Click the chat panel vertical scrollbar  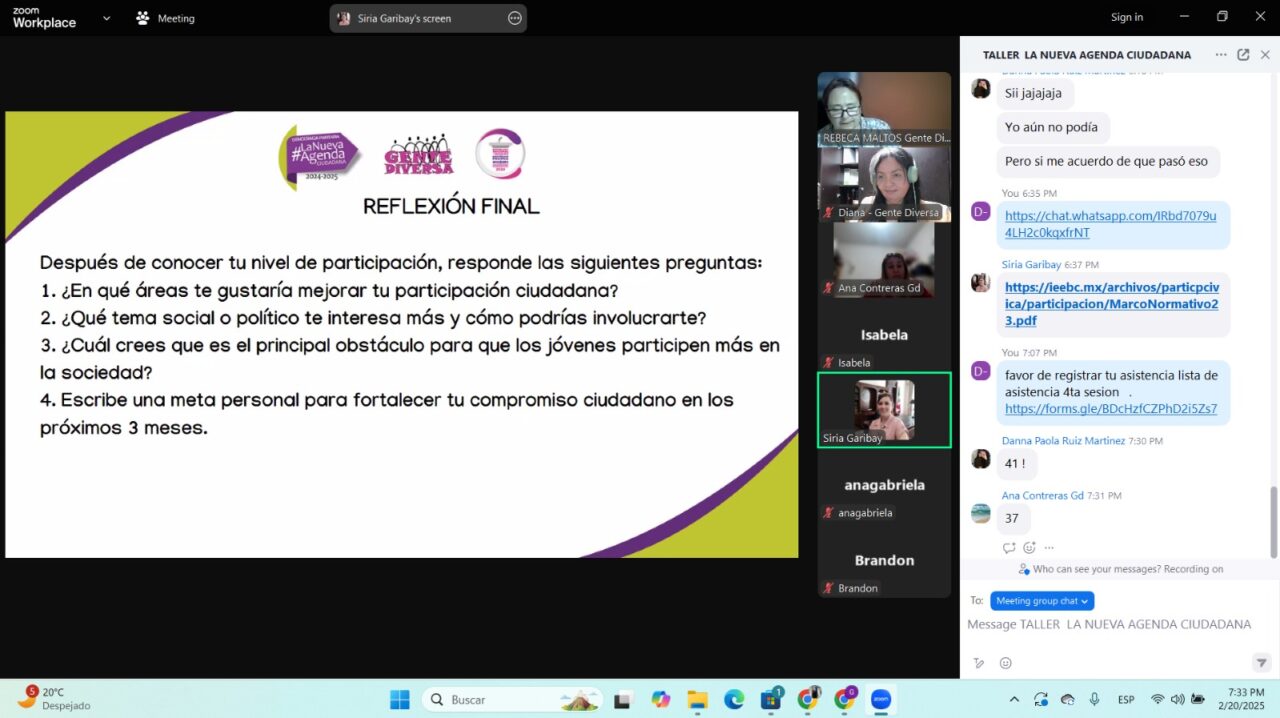tap(1273, 520)
